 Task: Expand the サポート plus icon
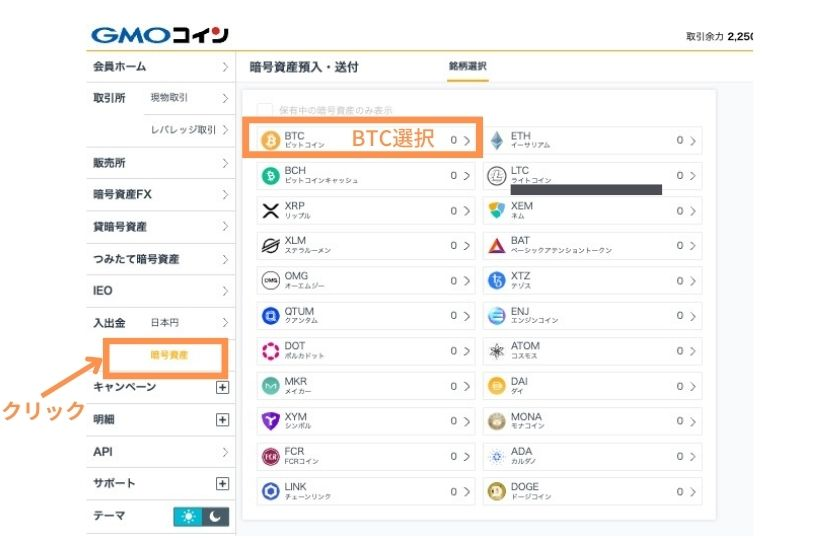pyautogui.click(x=222, y=483)
